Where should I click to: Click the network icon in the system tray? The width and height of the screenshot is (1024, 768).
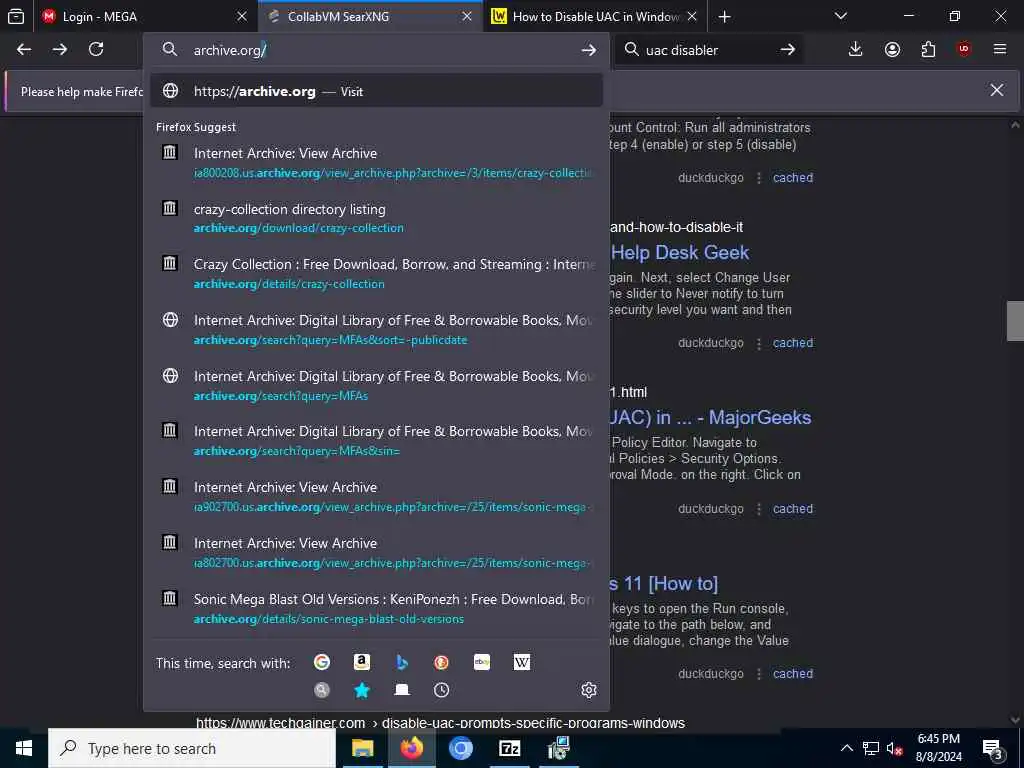coord(871,748)
